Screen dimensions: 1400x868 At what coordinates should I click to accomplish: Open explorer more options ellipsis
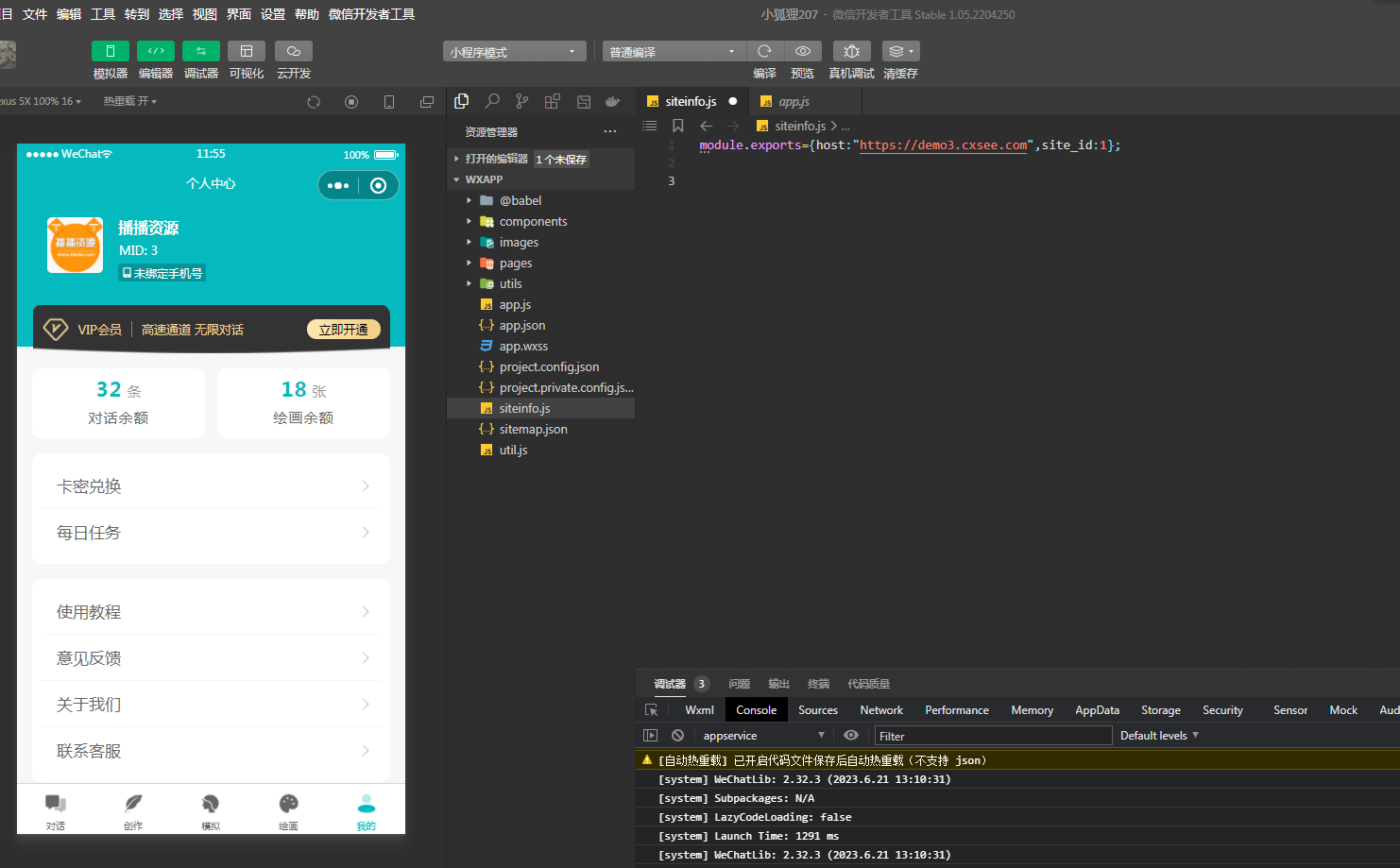point(610,131)
